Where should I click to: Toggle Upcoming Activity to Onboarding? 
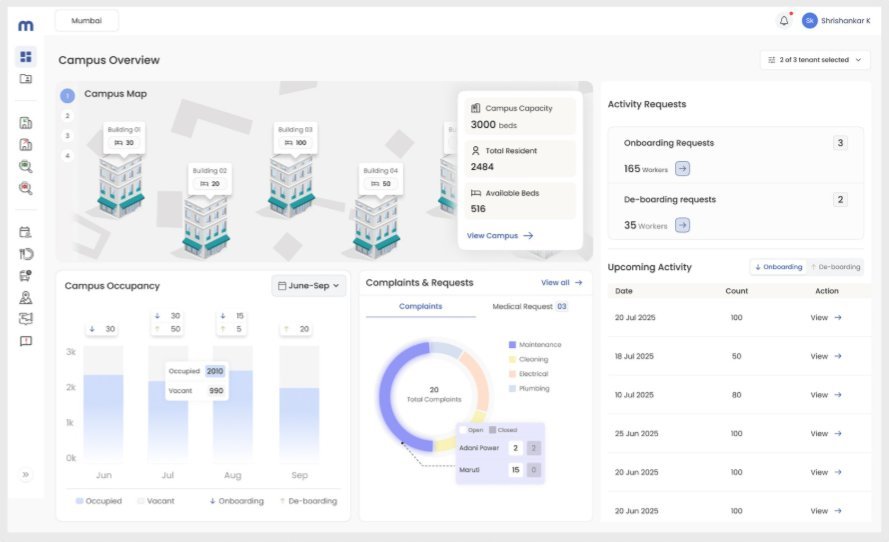[x=778, y=266]
